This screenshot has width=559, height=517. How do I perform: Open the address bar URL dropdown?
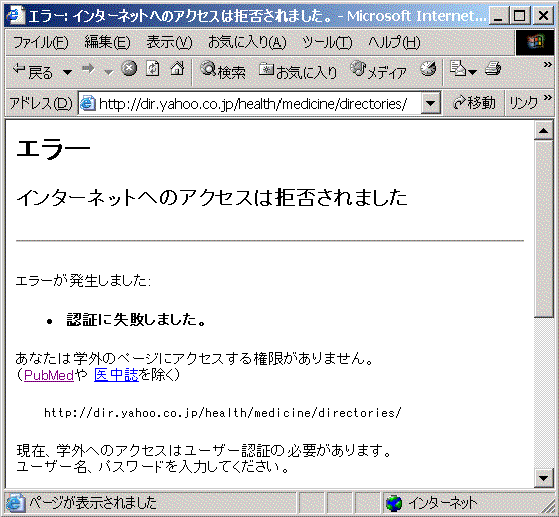click(x=431, y=103)
